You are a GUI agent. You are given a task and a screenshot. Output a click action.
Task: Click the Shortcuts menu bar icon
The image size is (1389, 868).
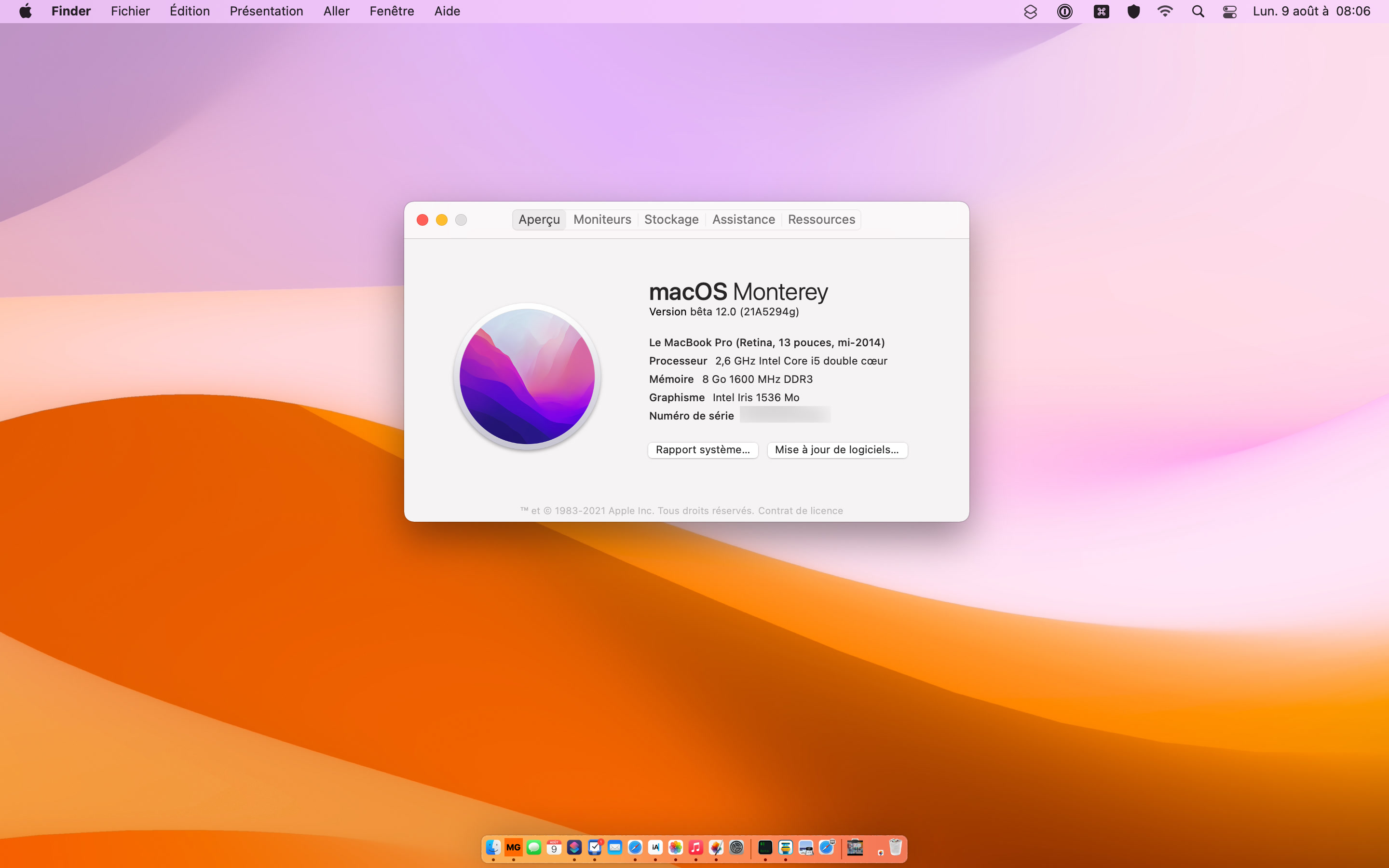[1030, 12]
